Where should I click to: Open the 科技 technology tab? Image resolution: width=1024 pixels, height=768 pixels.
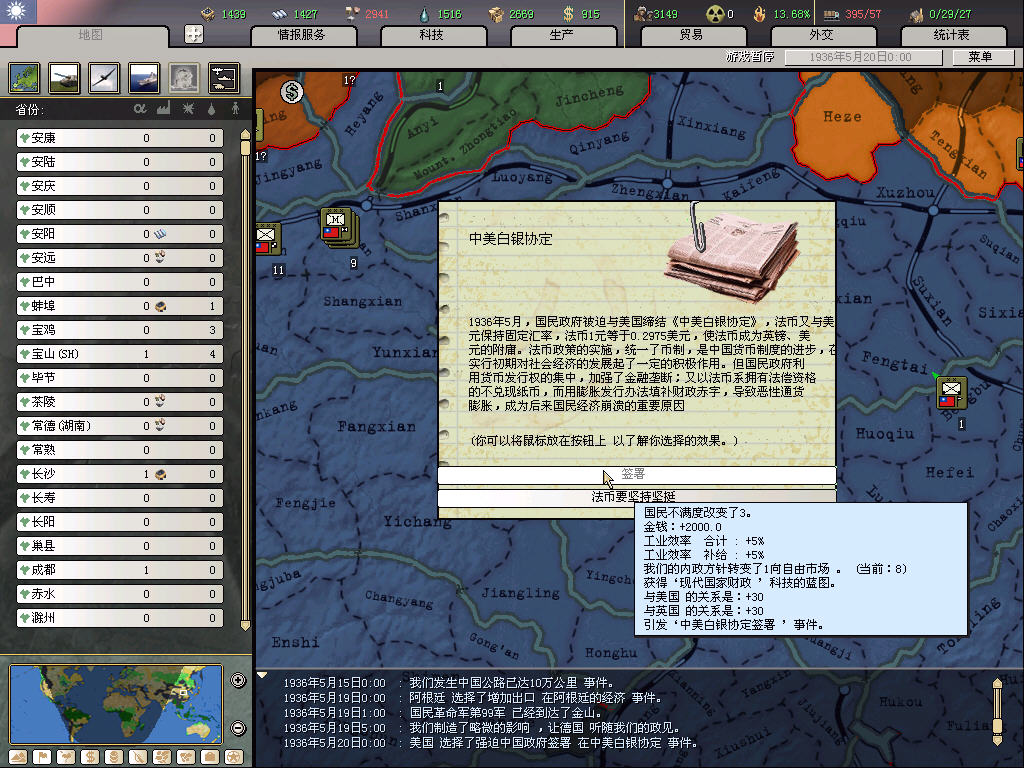432,35
